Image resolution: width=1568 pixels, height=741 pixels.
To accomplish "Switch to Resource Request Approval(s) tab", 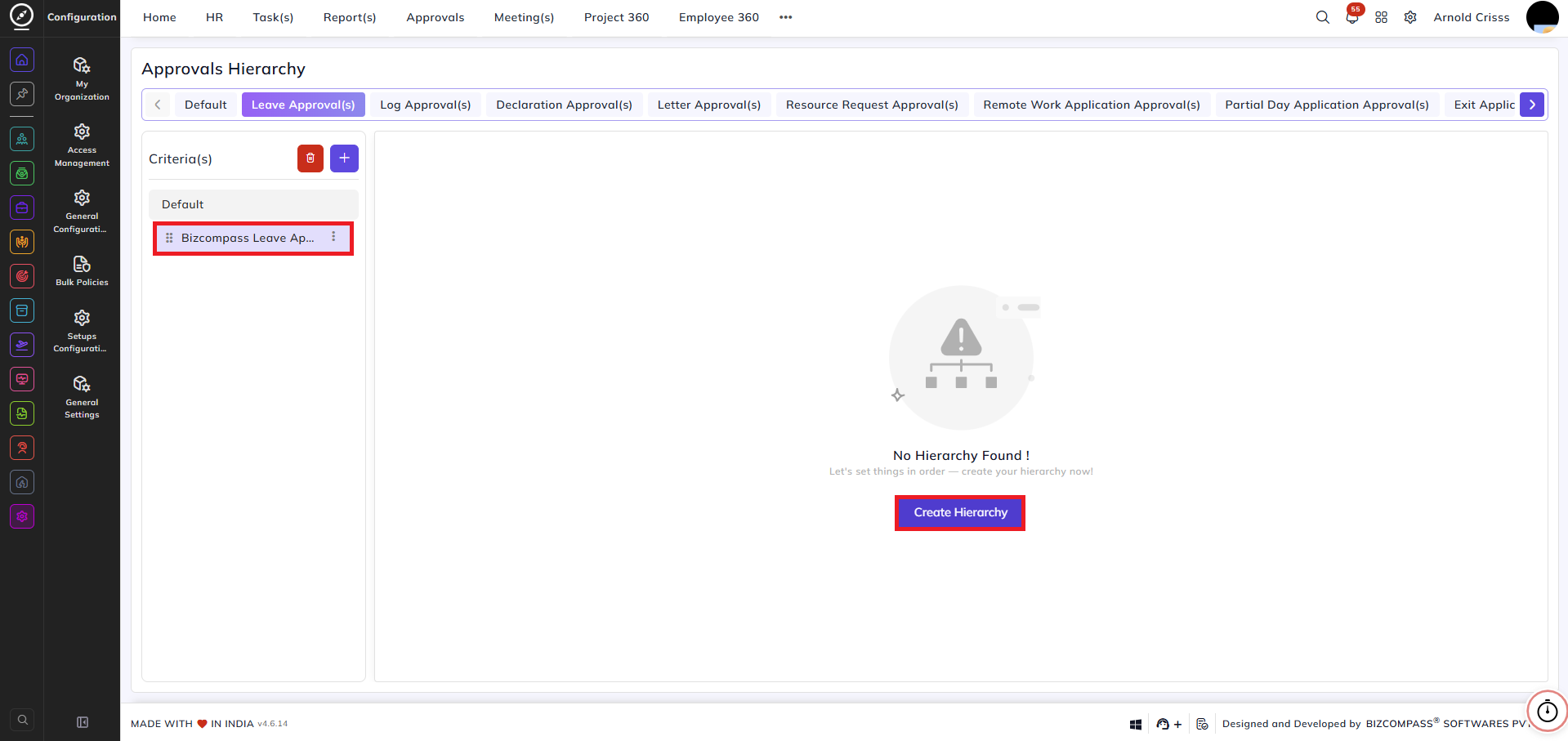I will pos(872,105).
